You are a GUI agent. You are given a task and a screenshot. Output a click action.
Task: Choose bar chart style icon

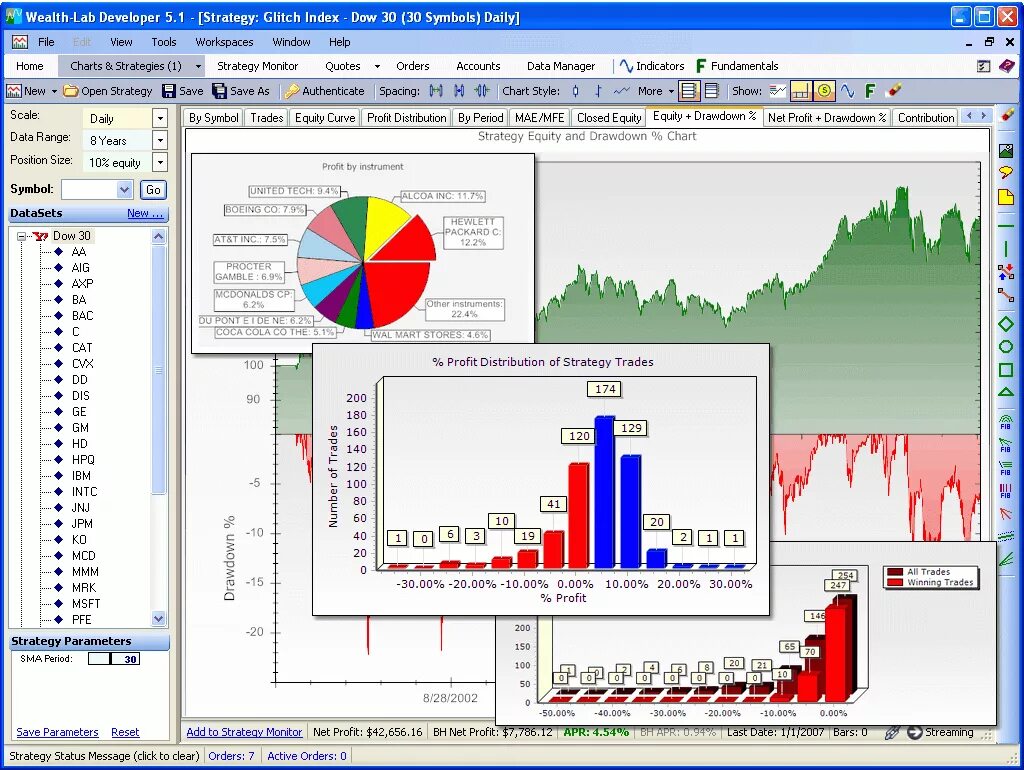tap(598, 91)
